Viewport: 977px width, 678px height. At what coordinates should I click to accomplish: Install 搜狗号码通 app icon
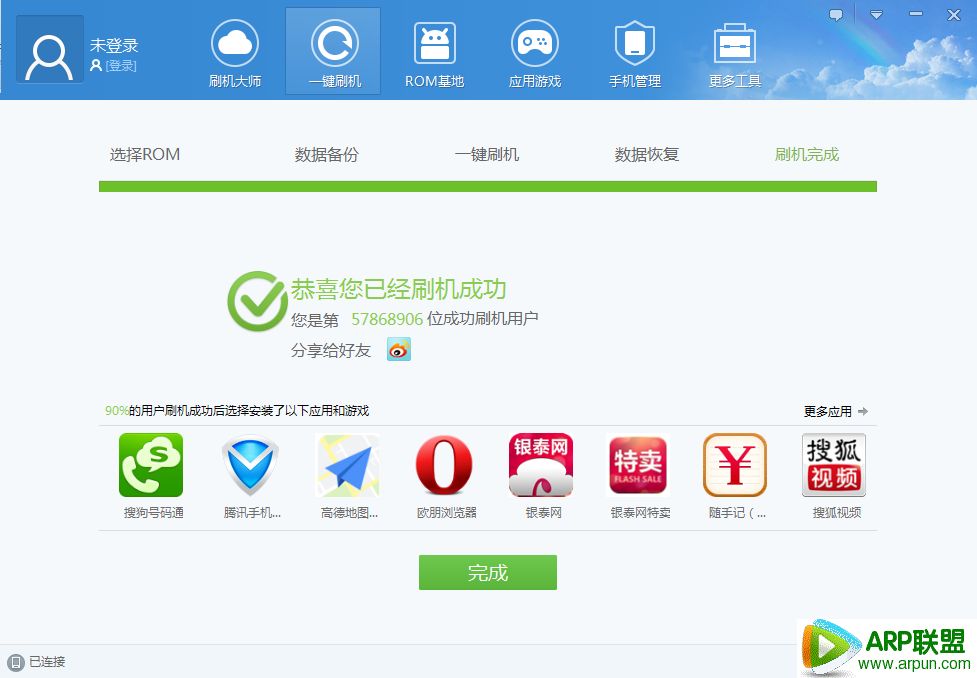[x=151, y=465]
